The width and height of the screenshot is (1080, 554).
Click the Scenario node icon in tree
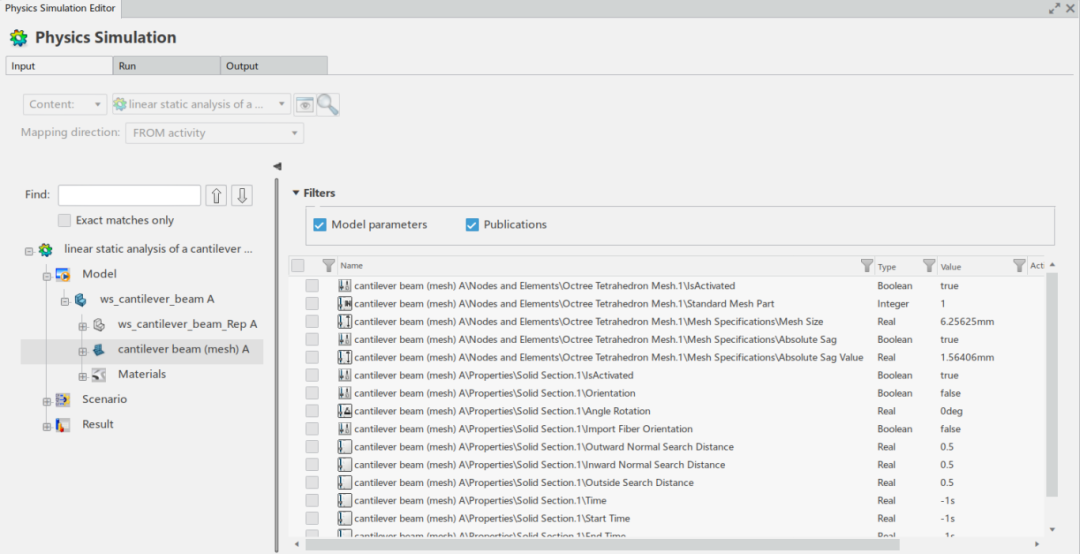click(x=63, y=399)
